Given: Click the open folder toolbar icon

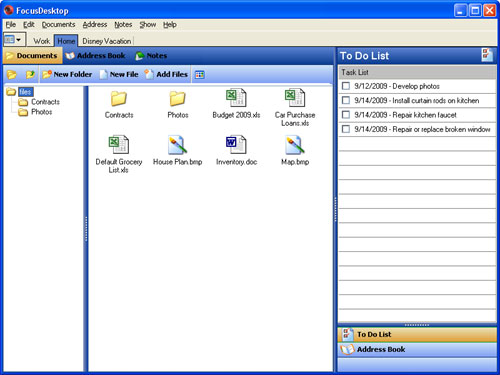Looking at the screenshot, I should click(12, 74).
